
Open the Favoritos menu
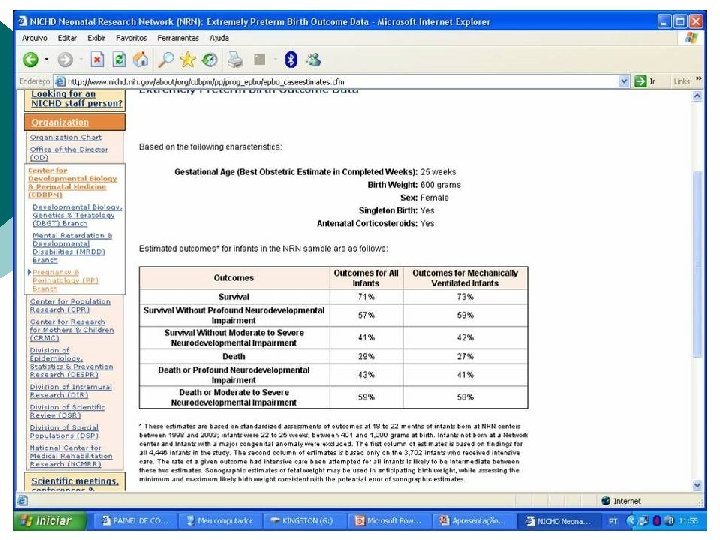[131, 38]
